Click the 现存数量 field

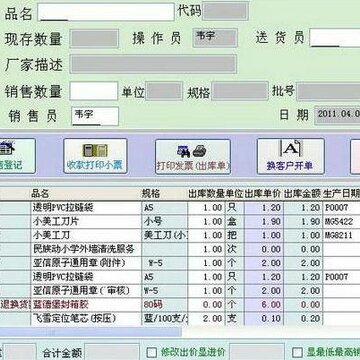coord(94,39)
